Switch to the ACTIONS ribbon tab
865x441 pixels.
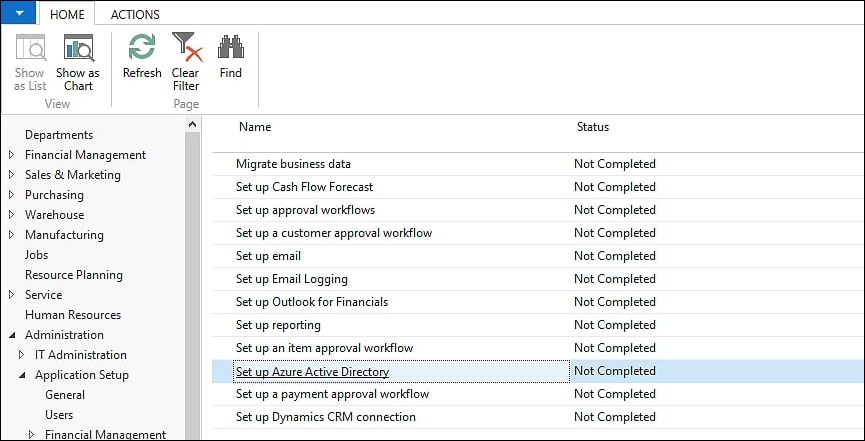(135, 15)
